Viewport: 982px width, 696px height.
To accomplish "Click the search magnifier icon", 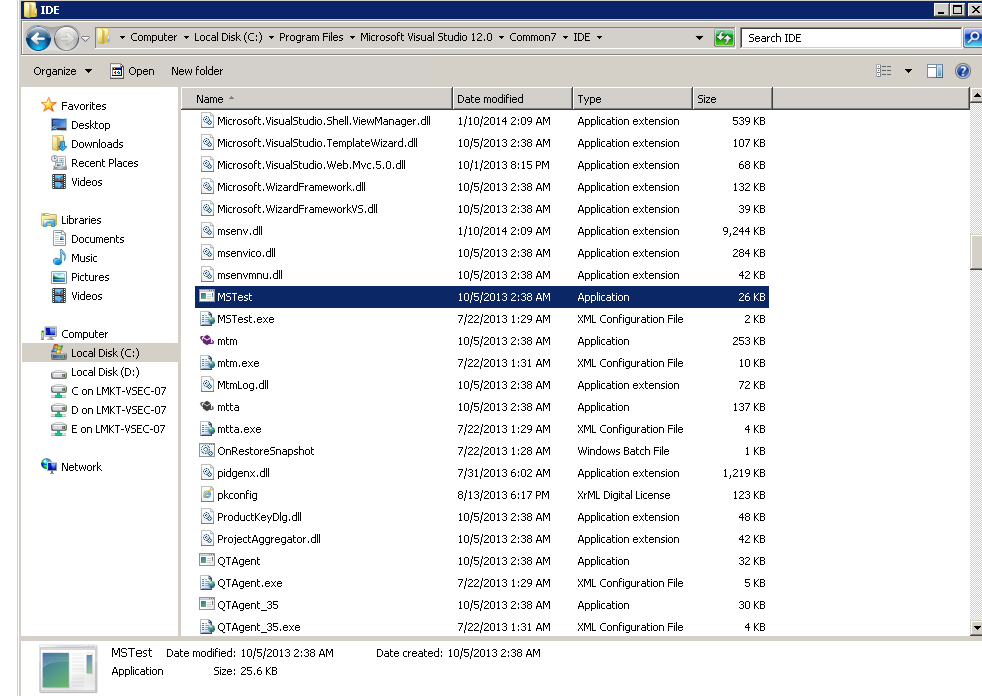I will point(973,38).
